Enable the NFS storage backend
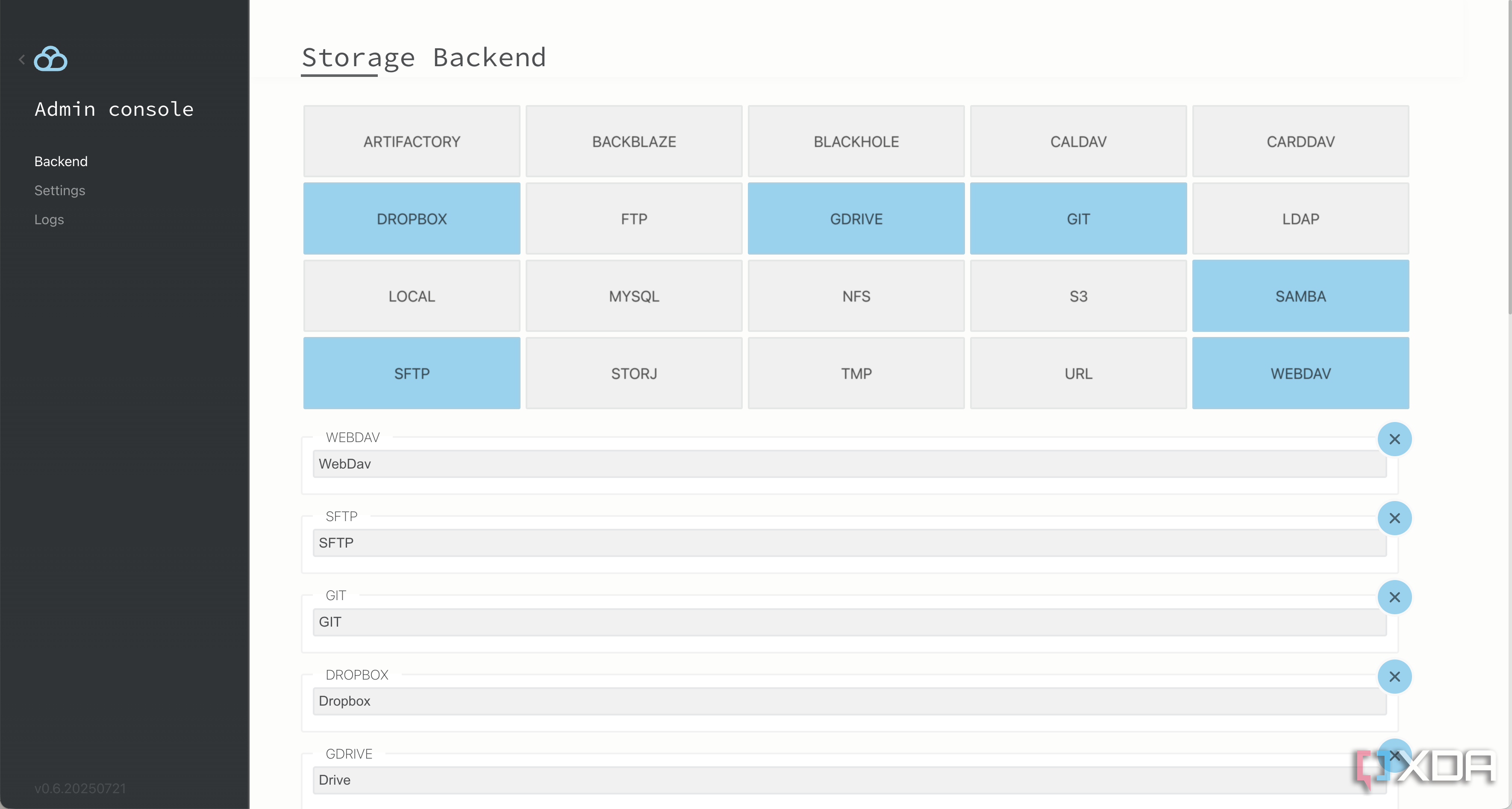 point(856,296)
